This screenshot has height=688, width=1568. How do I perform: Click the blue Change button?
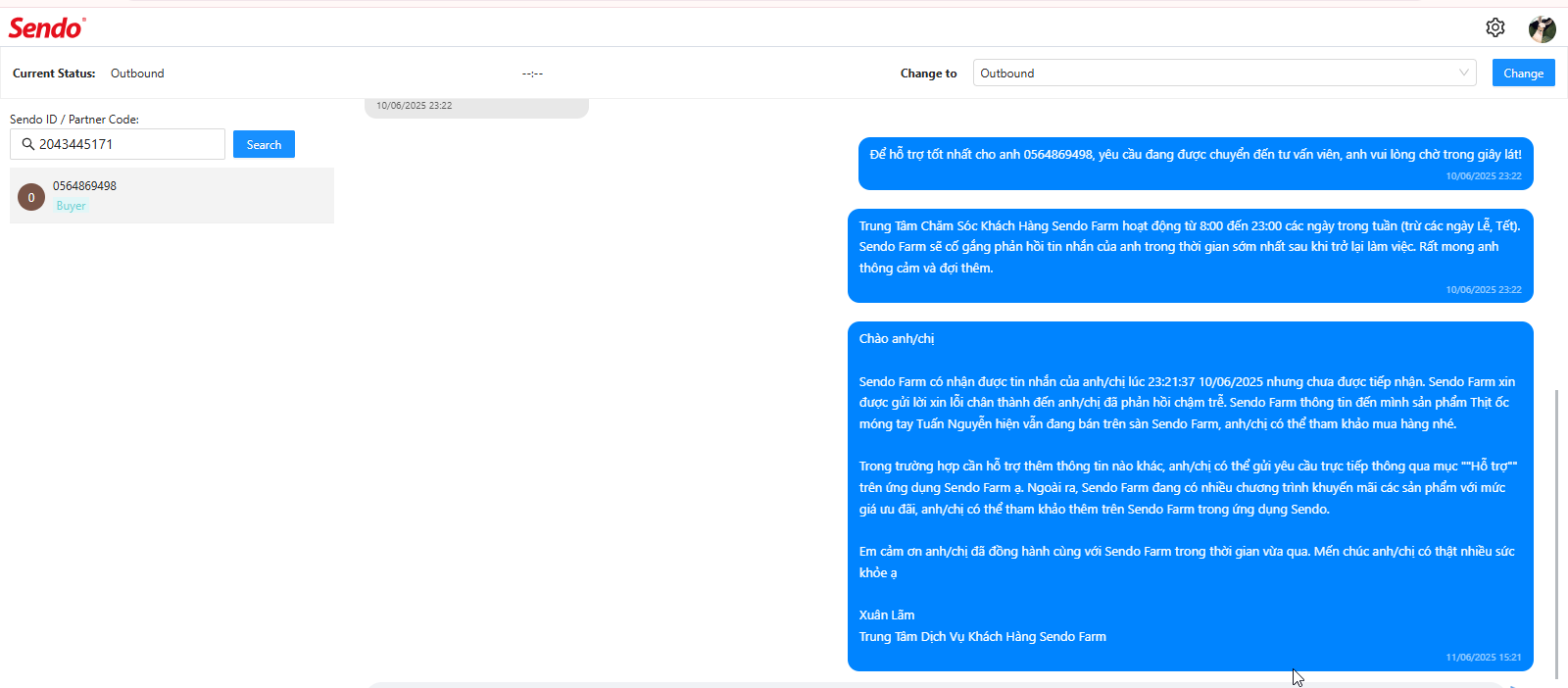(1523, 73)
